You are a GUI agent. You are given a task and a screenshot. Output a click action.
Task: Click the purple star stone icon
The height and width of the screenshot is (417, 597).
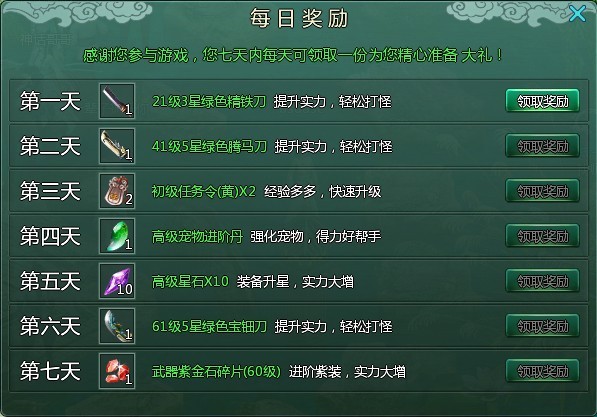[x=117, y=281]
